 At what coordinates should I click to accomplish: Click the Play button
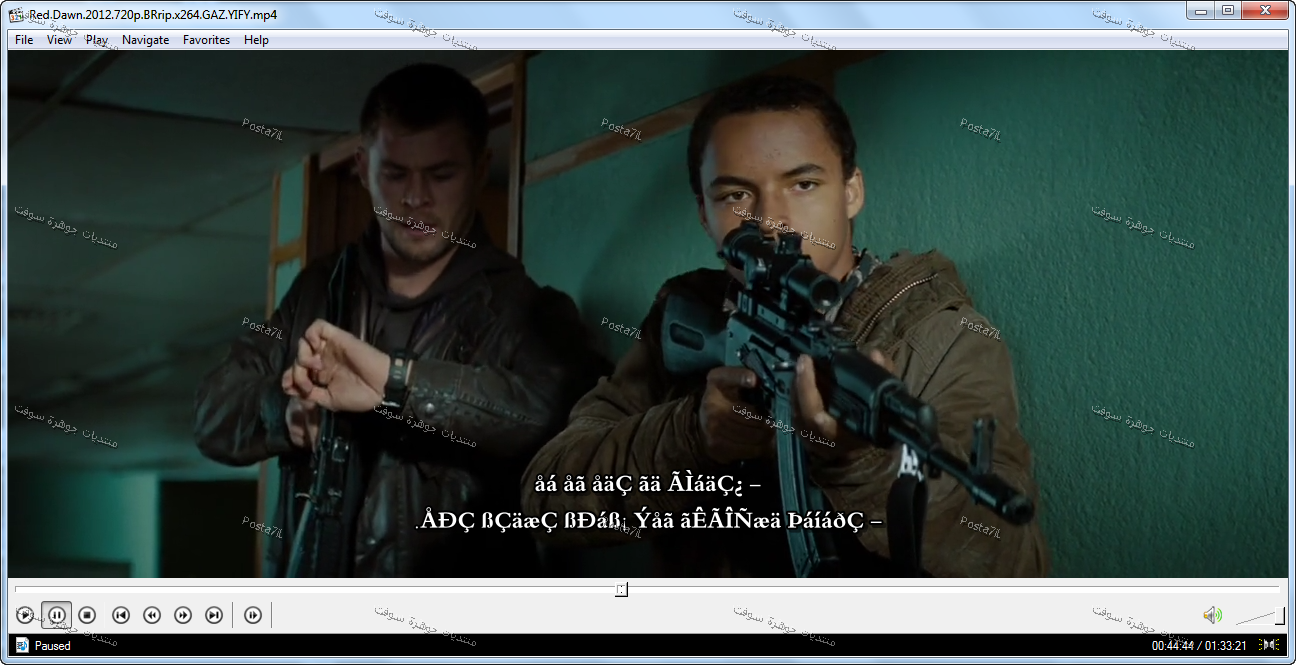[25, 615]
